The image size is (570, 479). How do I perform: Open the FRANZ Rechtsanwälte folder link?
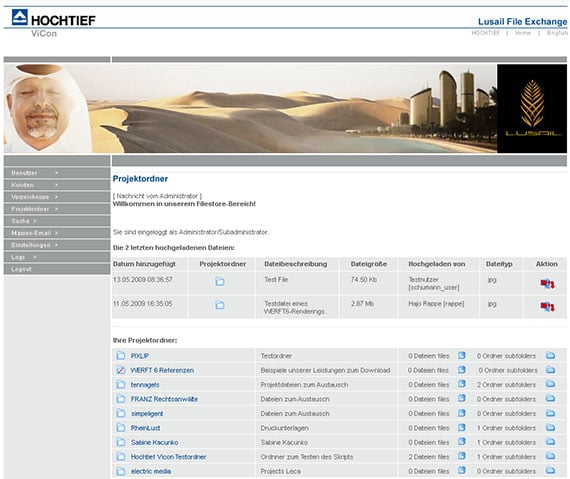[164, 399]
